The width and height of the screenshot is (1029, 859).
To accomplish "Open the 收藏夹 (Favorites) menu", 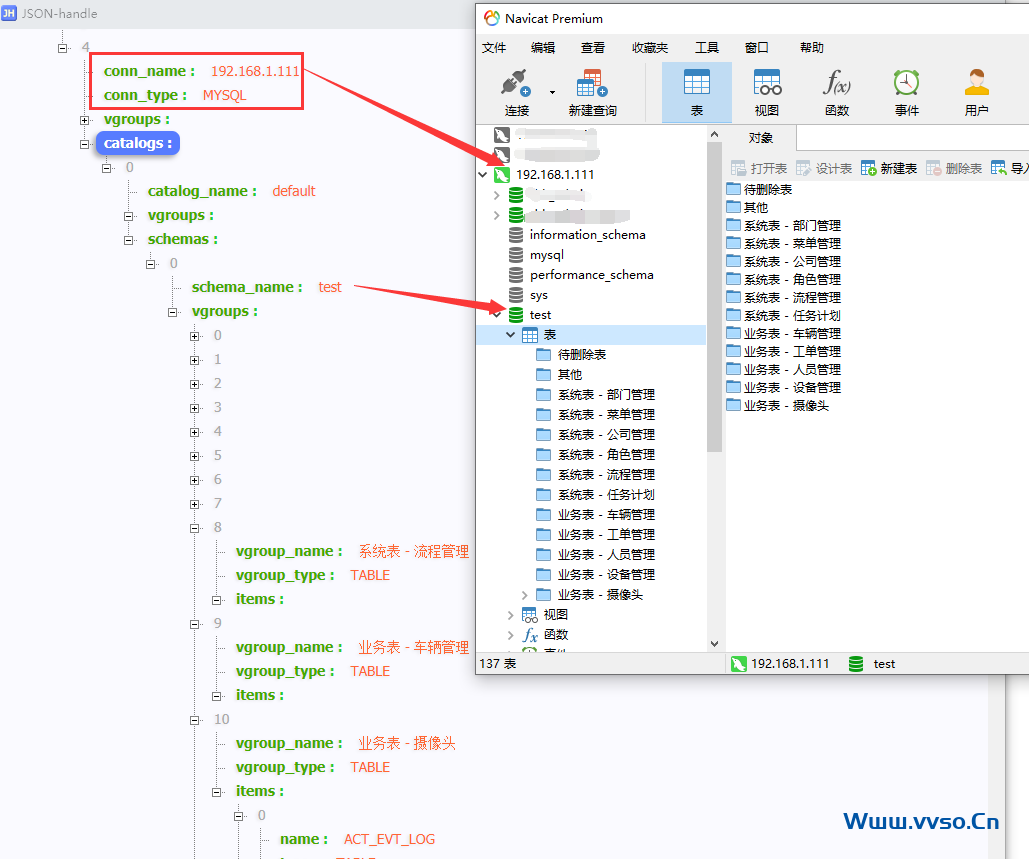I will click(650, 47).
